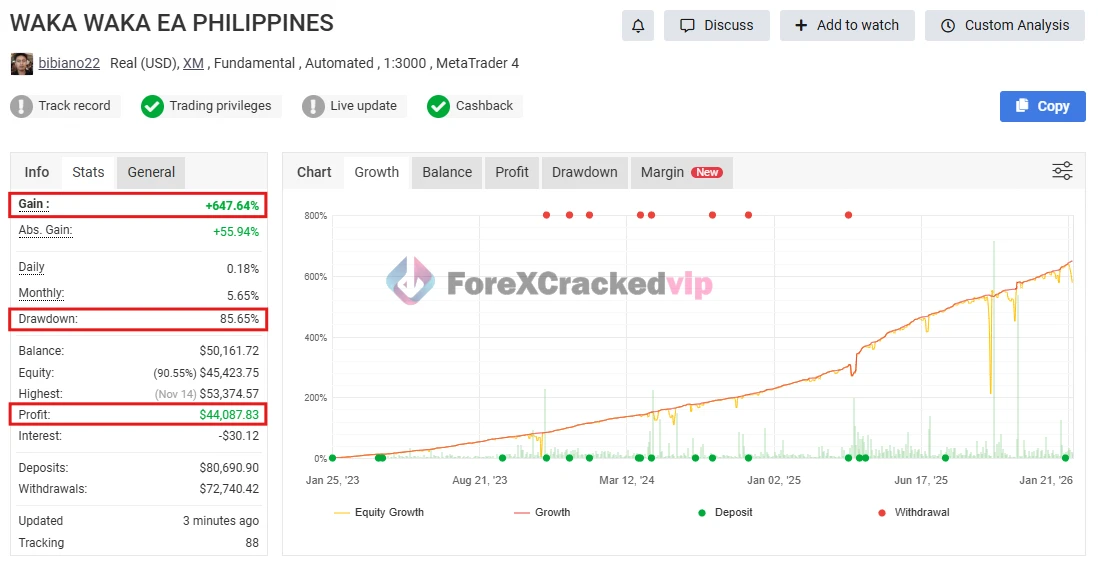
Task: Add this system to watch
Action: tap(847, 25)
